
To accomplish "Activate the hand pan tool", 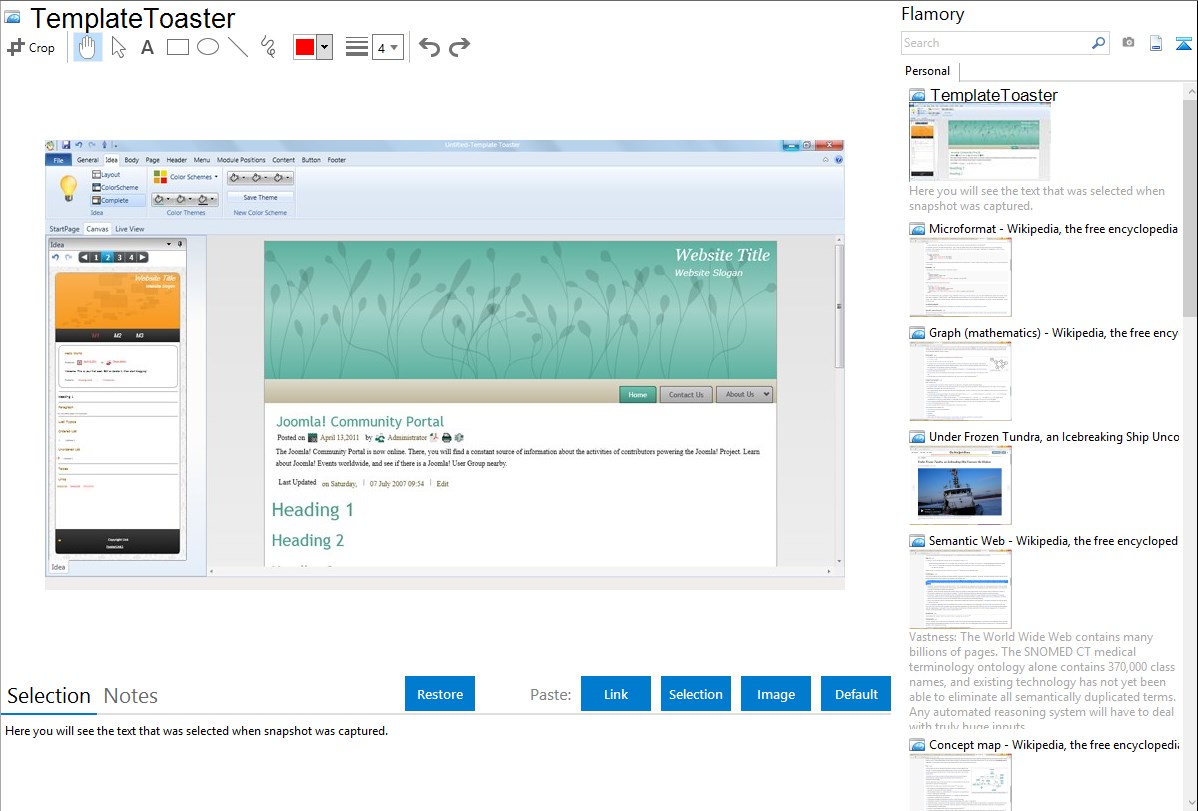I will point(88,47).
